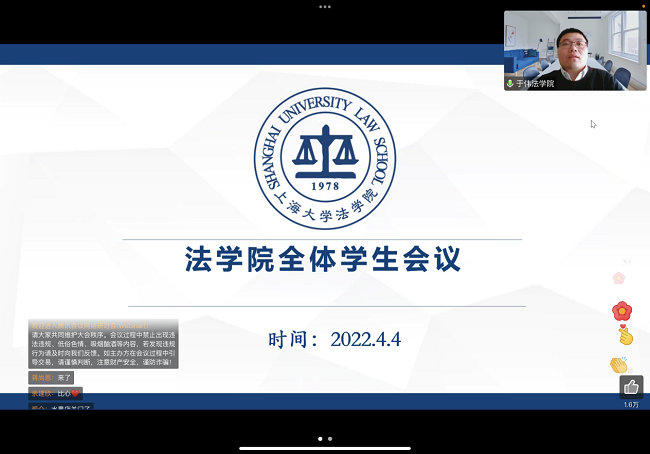Open the webinar welcome notice message
The width and height of the screenshot is (650, 454).
pos(103,344)
